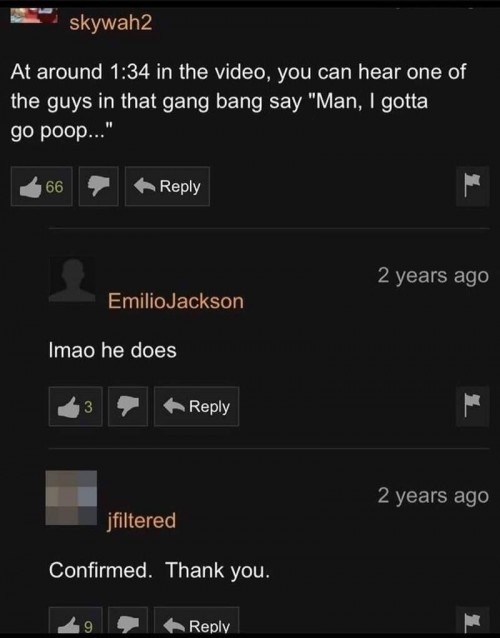Like jfiltered's comment with 9 likes
Viewport: 500px width, 638px height.
click(76, 621)
